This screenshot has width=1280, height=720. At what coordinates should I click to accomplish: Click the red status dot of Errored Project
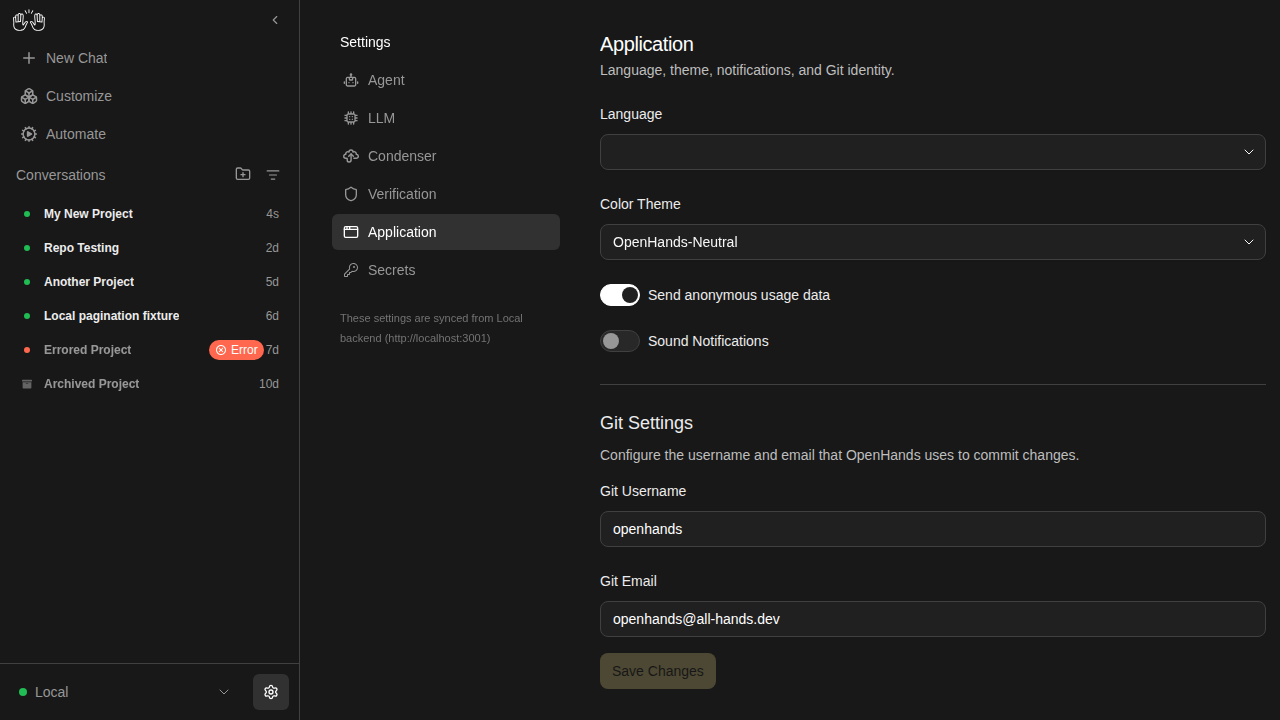pyautogui.click(x=27, y=350)
